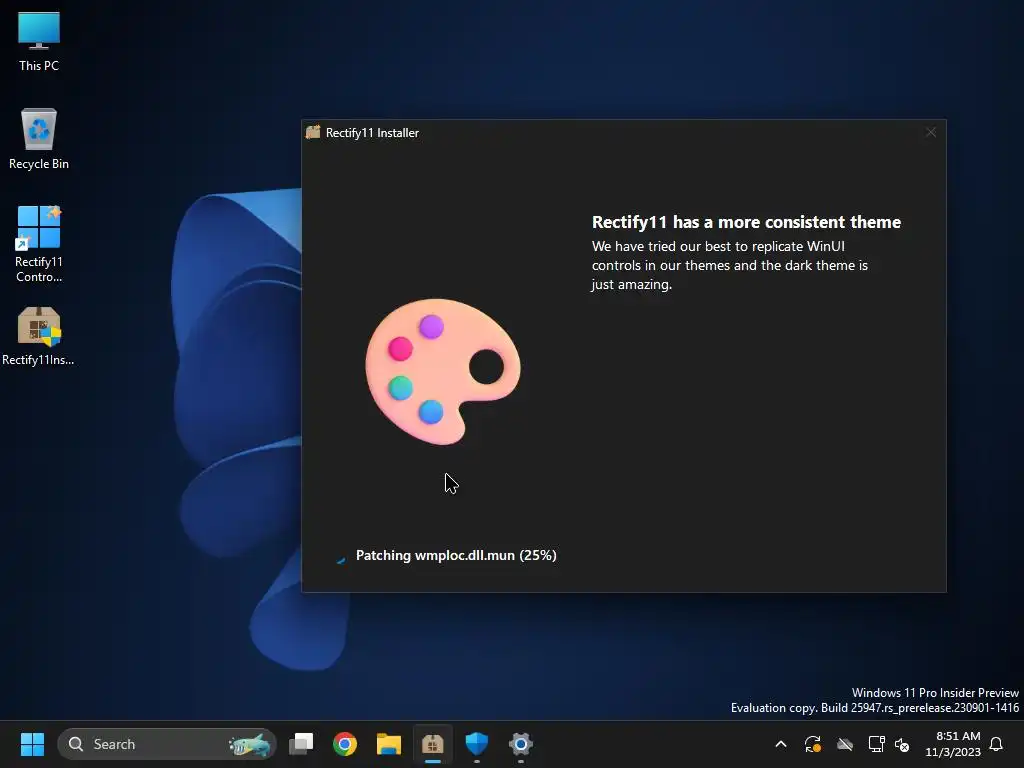Click the Windows Update tray icon
This screenshot has height=768, width=1024.
tap(812, 744)
